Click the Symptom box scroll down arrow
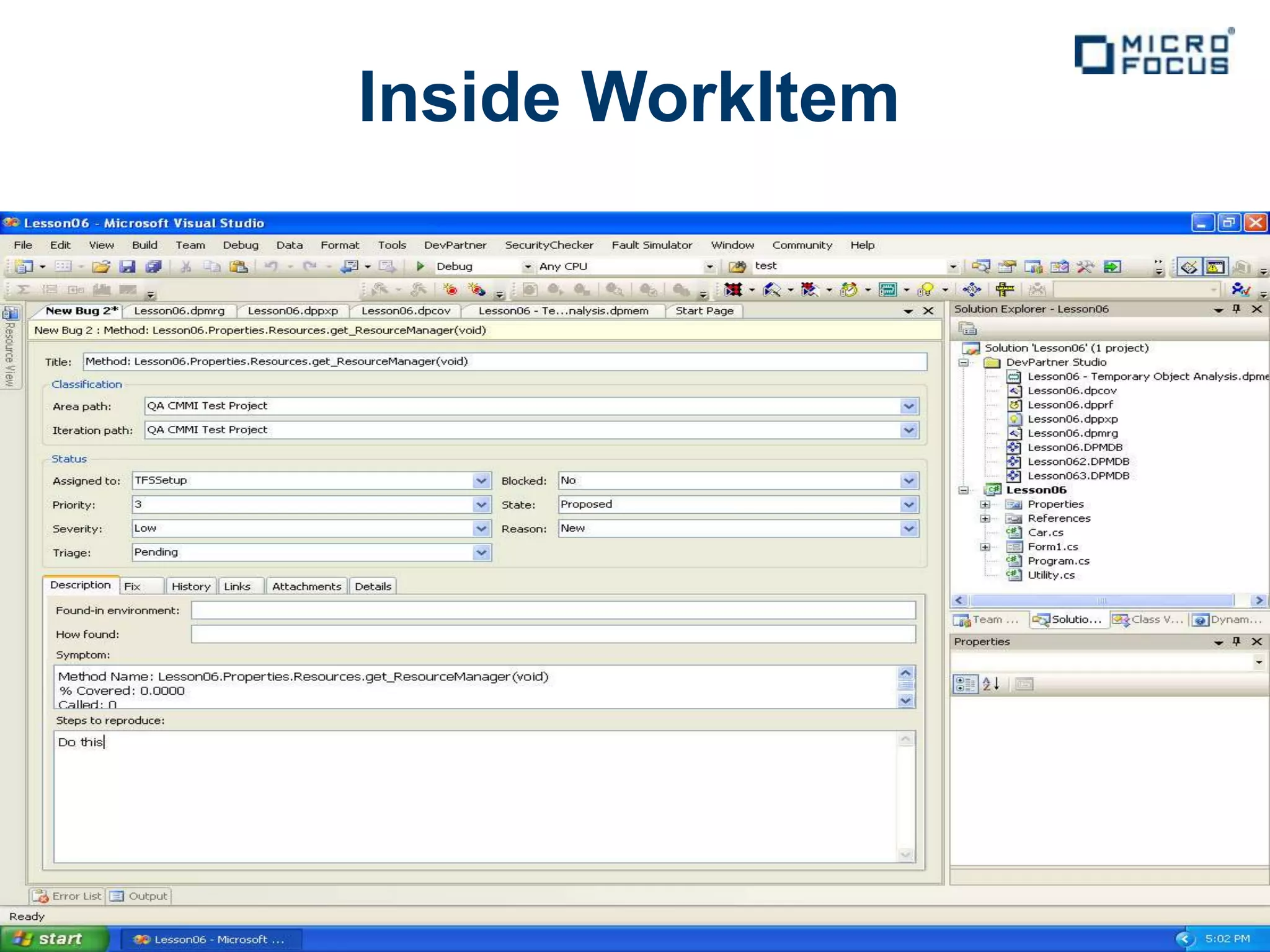Image resolution: width=1270 pixels, height=952 pixels. pyautogui.click(x=906, y=700)
